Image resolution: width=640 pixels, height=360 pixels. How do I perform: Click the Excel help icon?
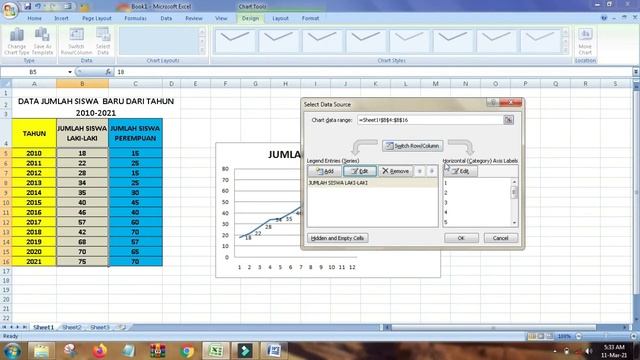604,18
